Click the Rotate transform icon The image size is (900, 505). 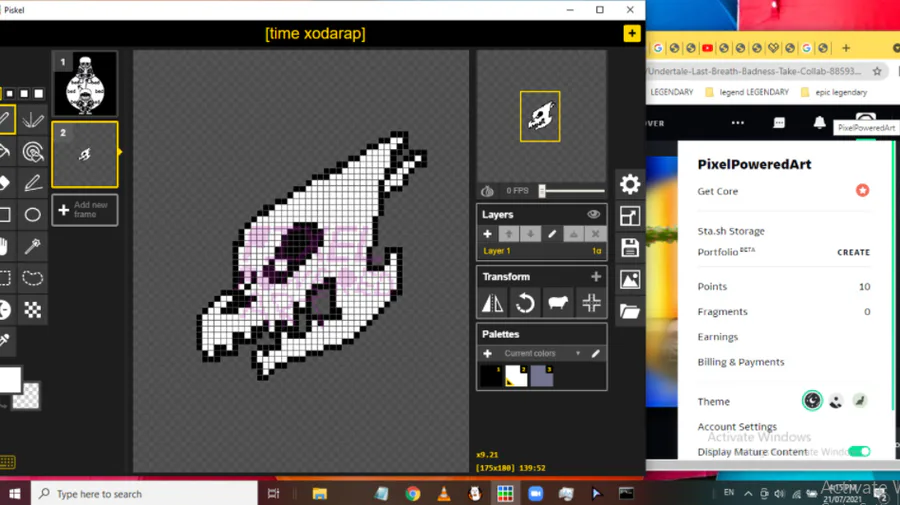pyautogui.click(x=525, y=303)
